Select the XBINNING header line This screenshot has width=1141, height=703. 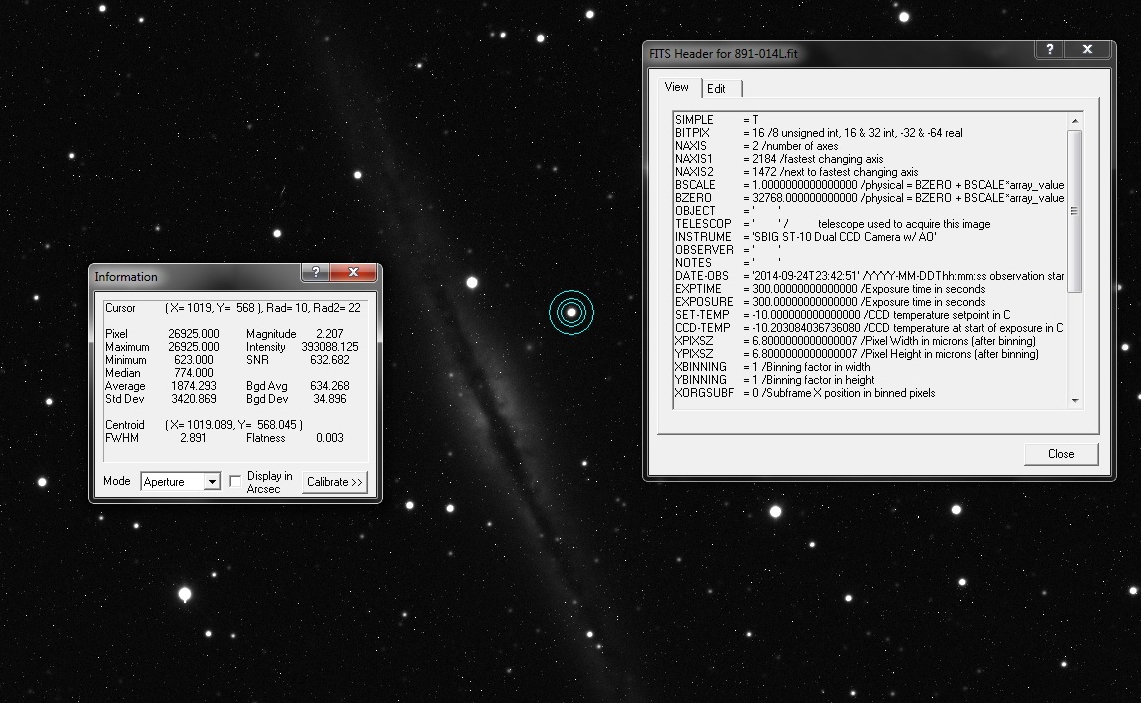773,367
